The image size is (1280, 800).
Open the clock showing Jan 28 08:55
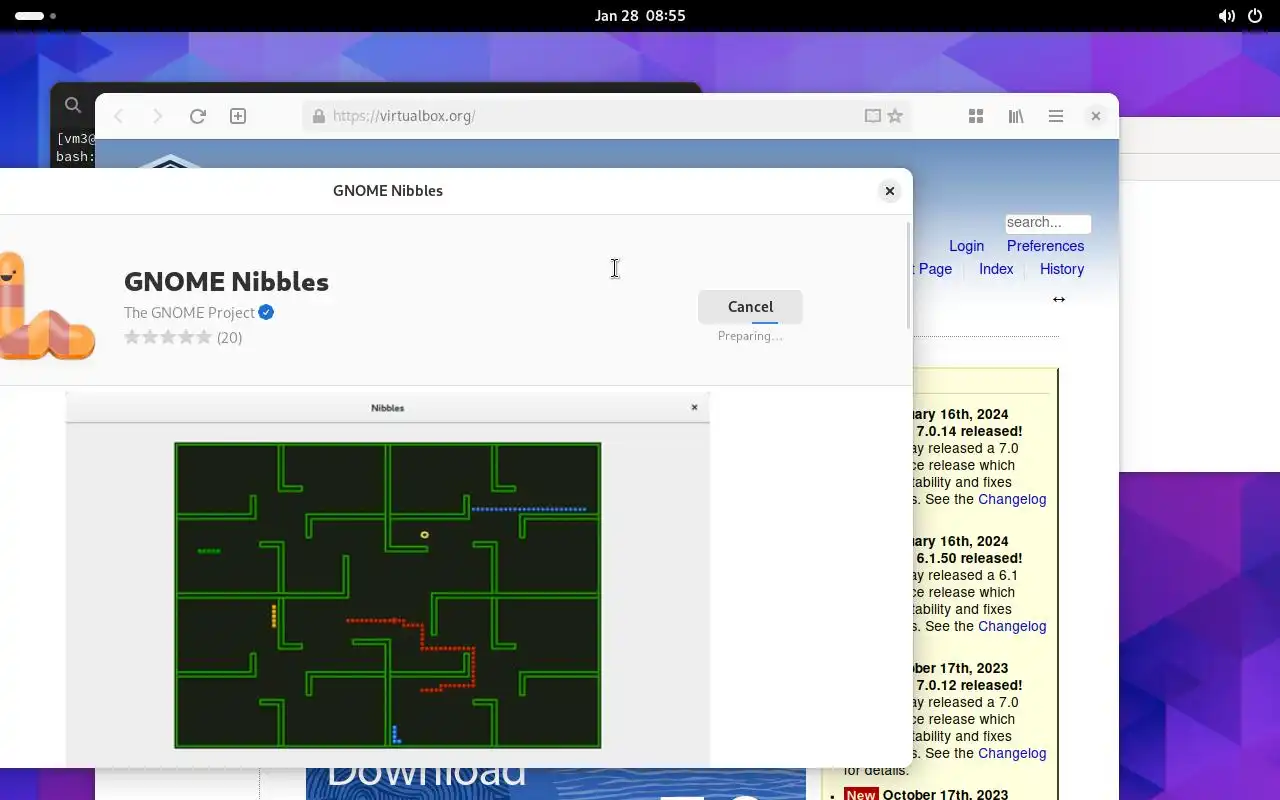640,16
